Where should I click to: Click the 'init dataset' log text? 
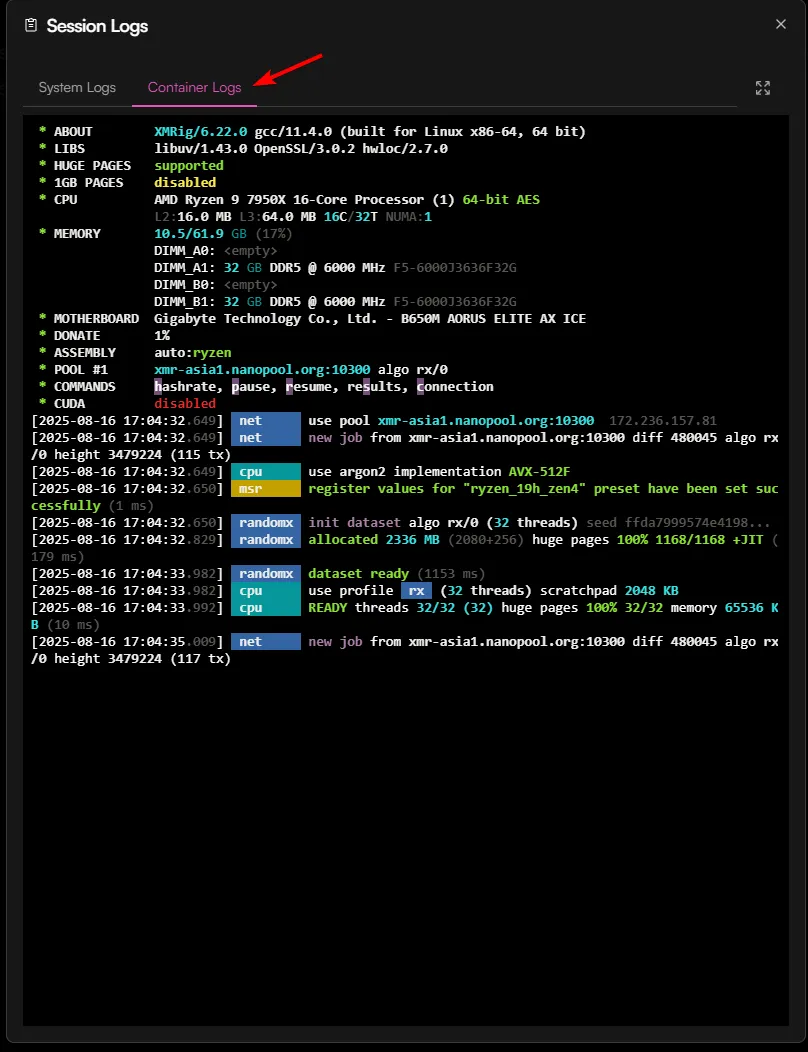point(354,523)
